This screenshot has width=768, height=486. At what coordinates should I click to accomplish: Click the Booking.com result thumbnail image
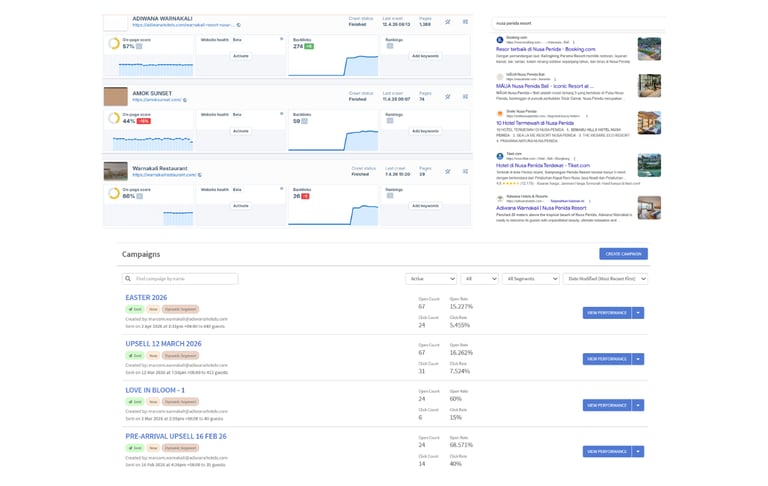point(649,49)
